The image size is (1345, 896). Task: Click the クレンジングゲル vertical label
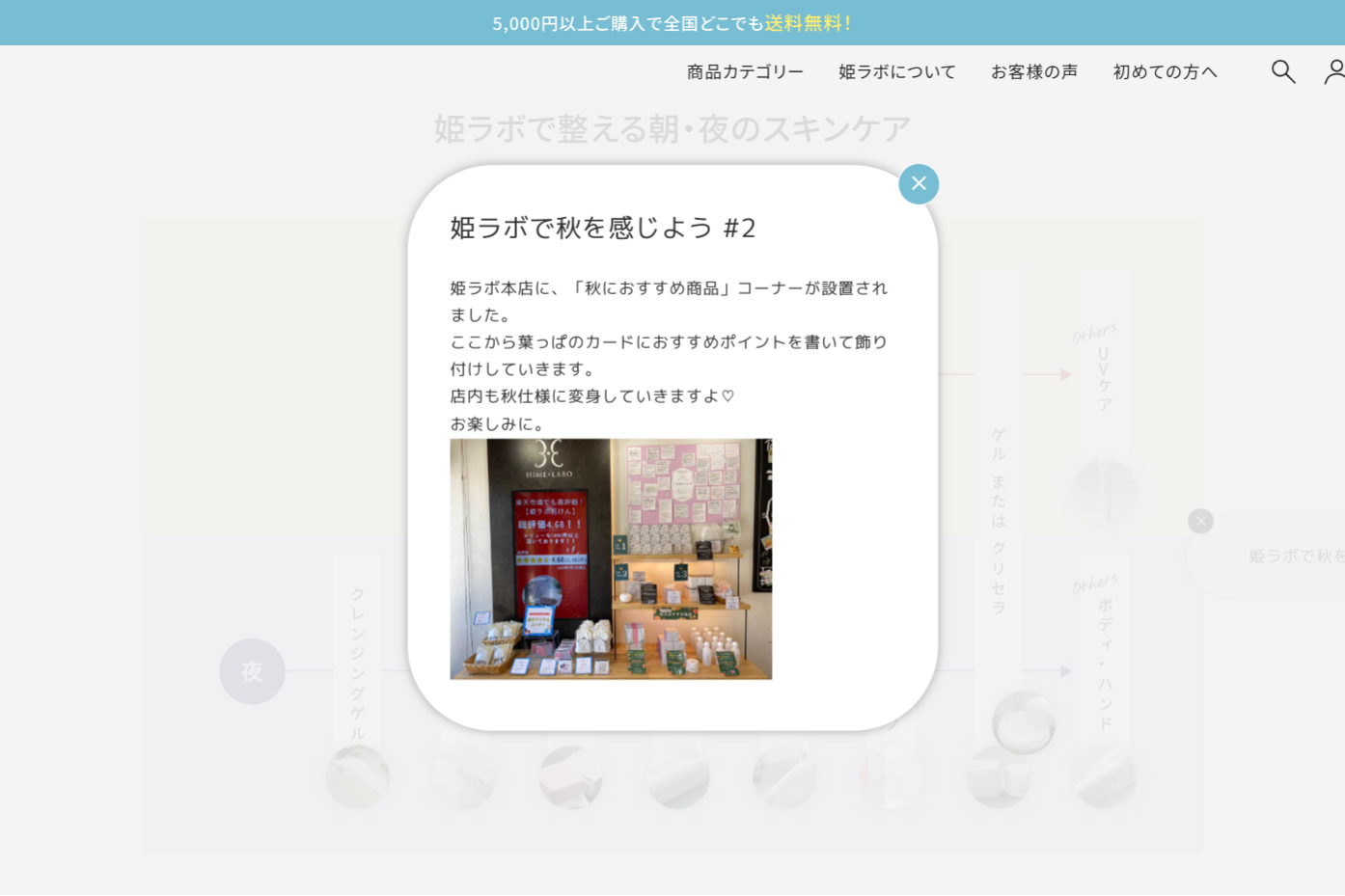[x=358, y=663]
